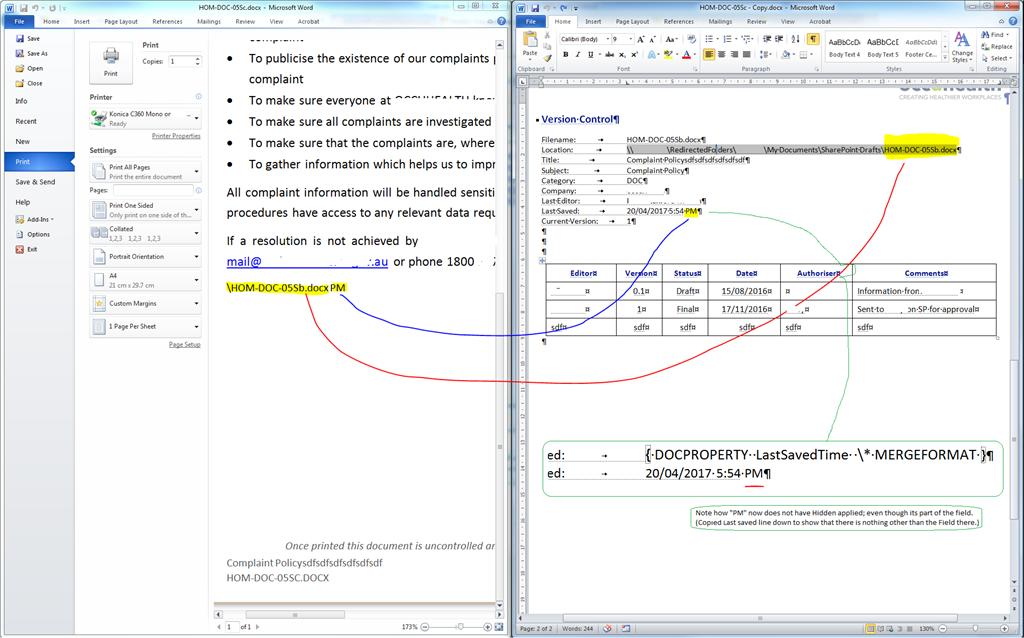Toggle Show/Hide paragraph marks button
Image resolution: width=1024 pixels, height=638 pixels.
tap(813, 39)
